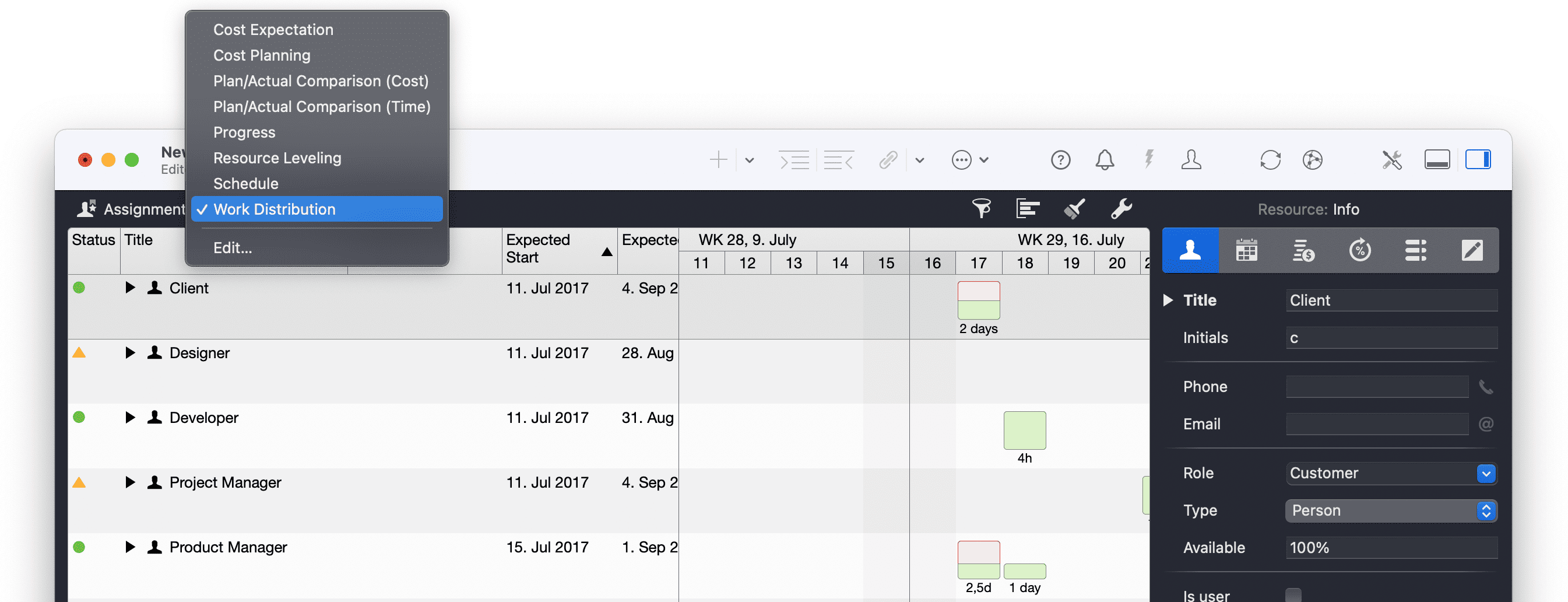This screenshot has width=1568, height=602.
Task: Switch to the Finances tab in Resource inspector
Action: click(x=1303, y=250)
